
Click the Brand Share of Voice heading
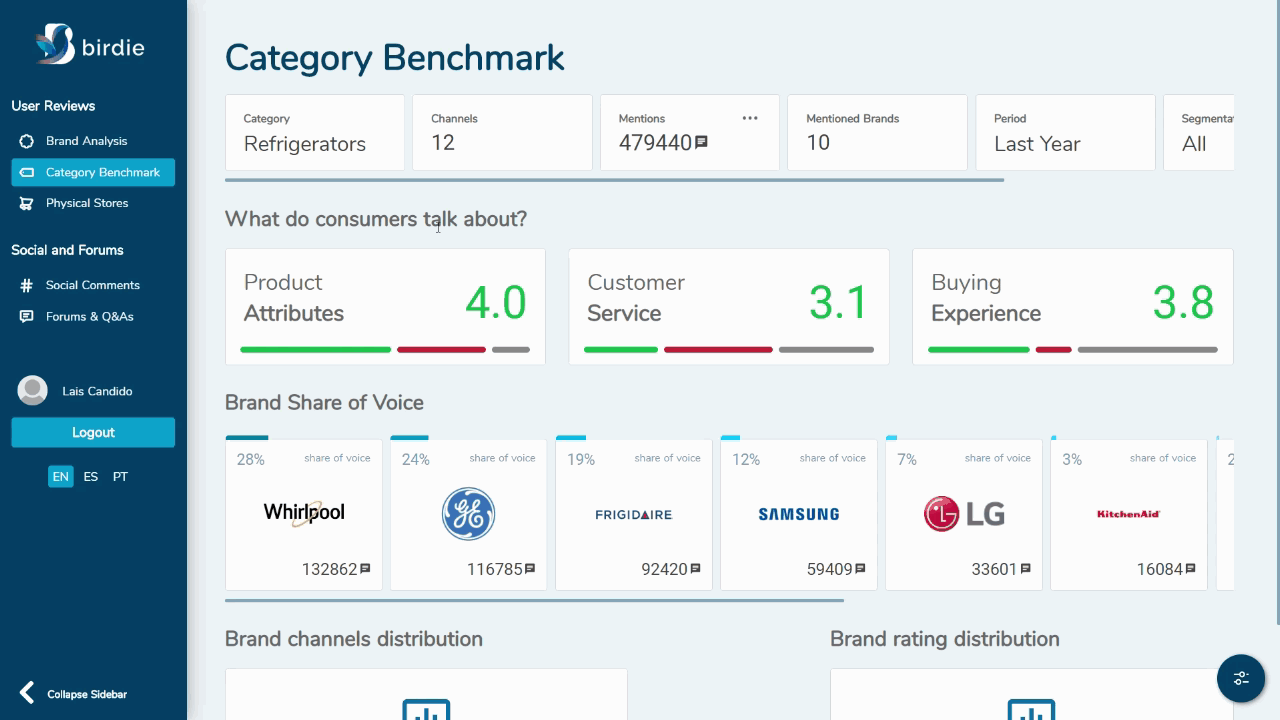pyautogui.click(x=324, y=402)
